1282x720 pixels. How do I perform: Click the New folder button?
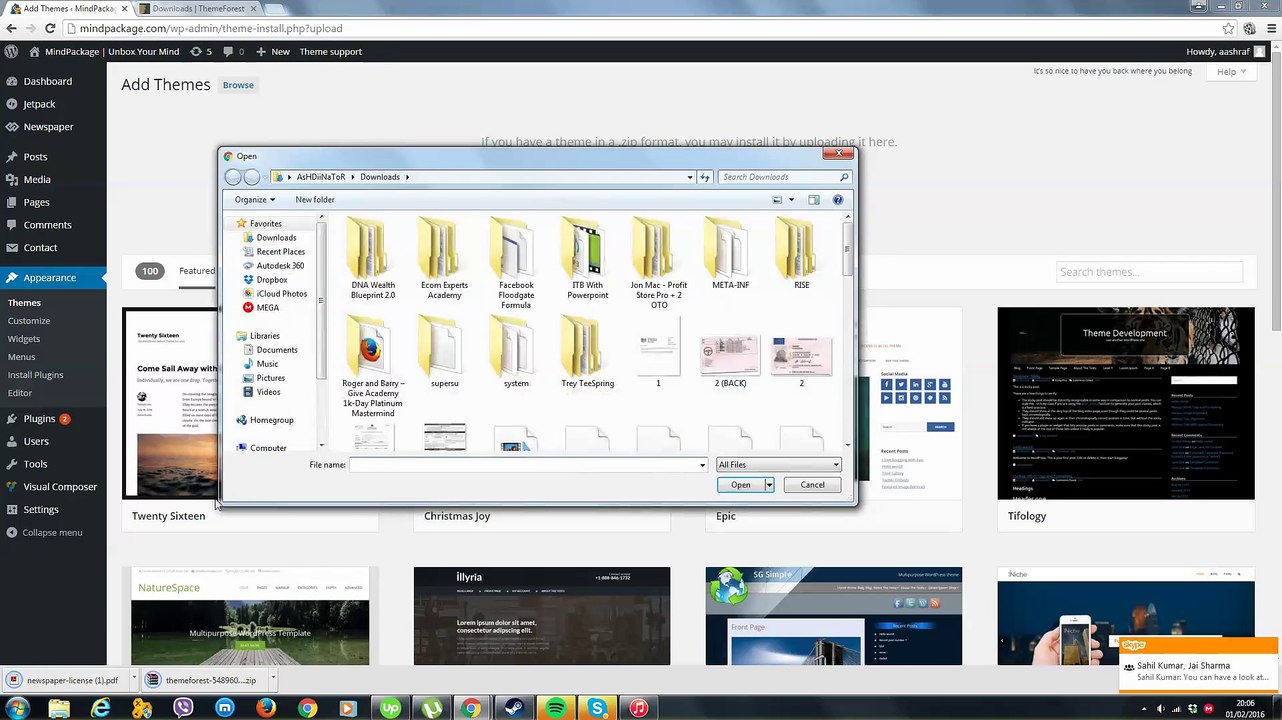coord(315,200)
